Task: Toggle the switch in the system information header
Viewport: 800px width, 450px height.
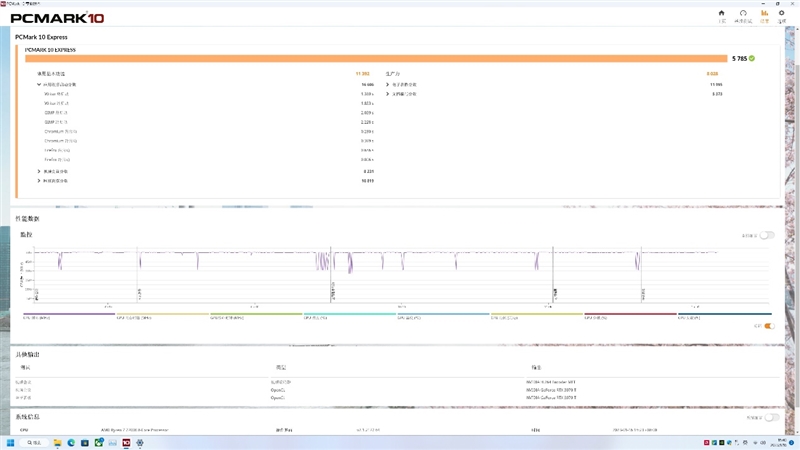Action: (772, 417)
